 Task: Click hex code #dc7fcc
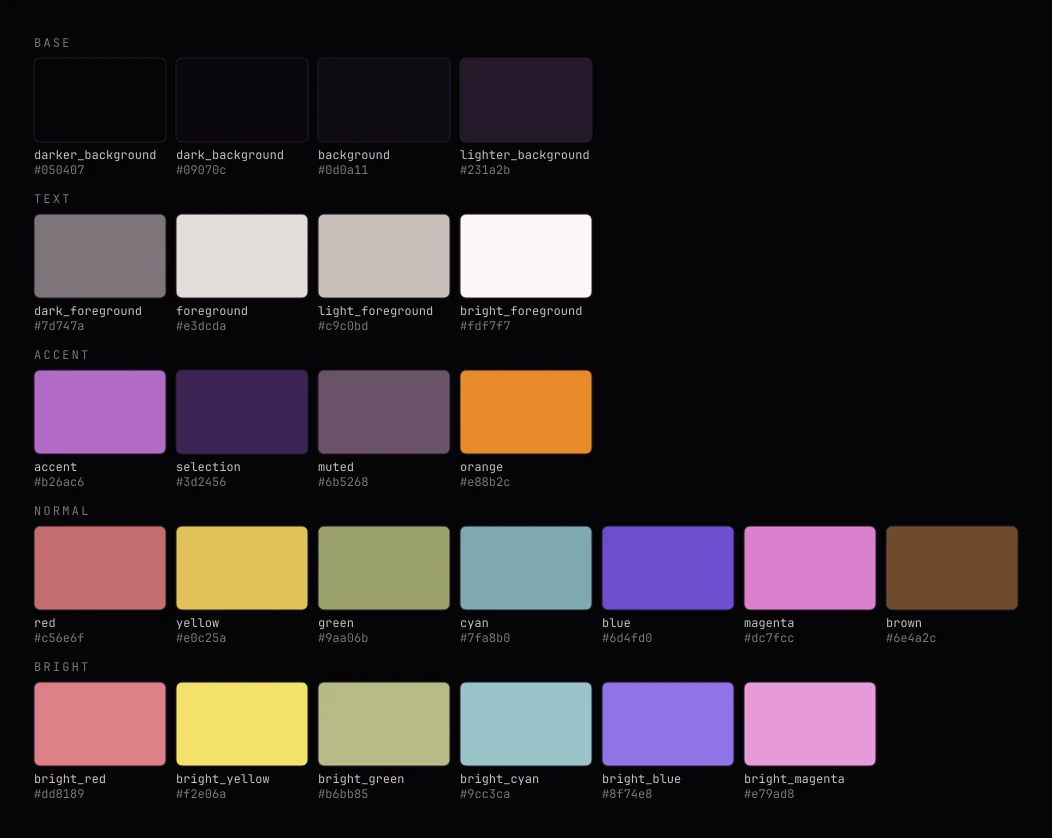769,638
